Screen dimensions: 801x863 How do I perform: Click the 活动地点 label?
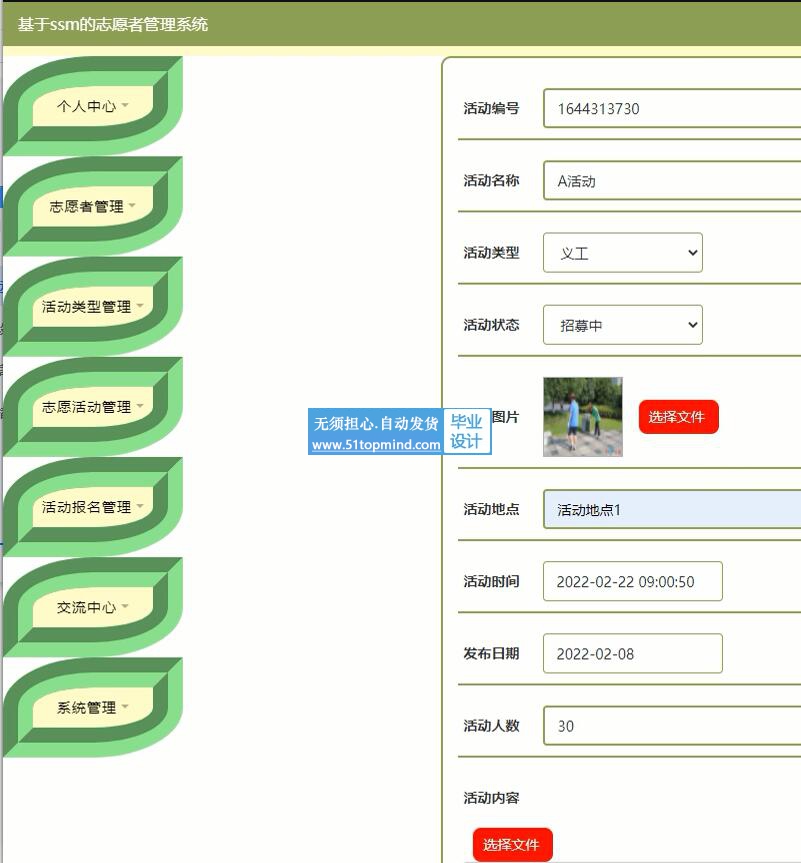[x=491, y=509]
